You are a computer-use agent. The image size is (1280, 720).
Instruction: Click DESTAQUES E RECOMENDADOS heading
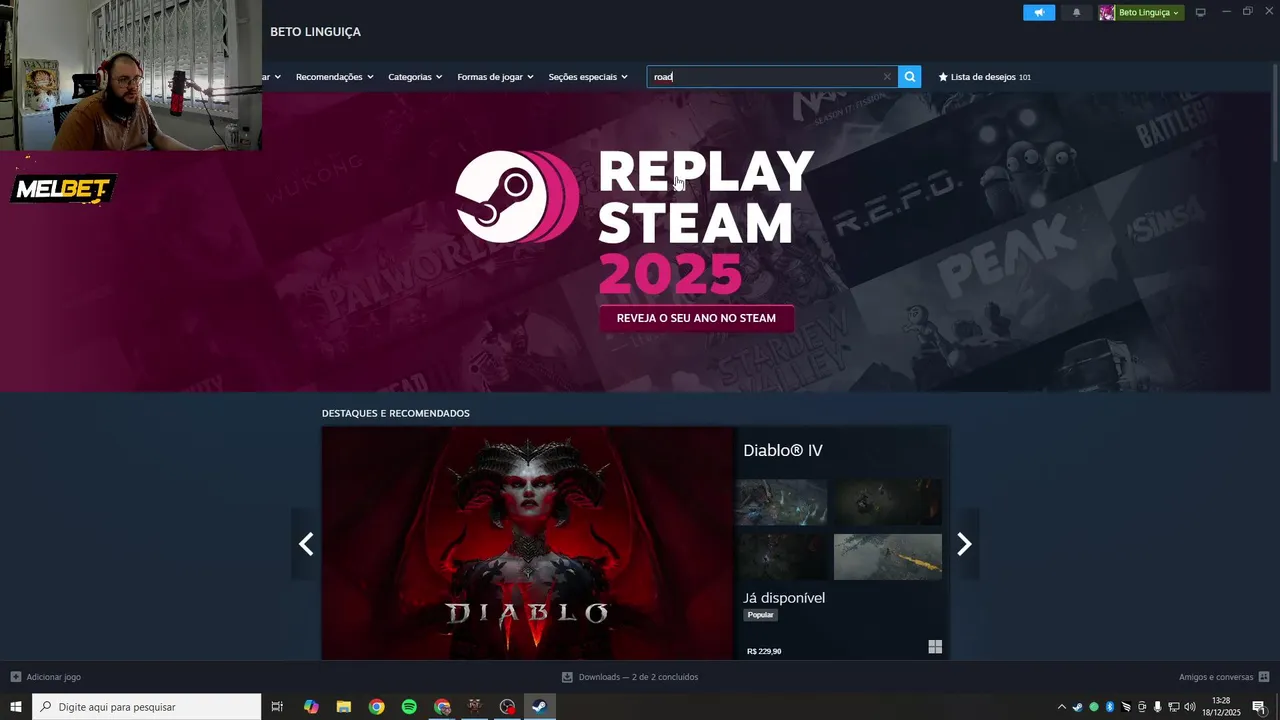point(395,413)
